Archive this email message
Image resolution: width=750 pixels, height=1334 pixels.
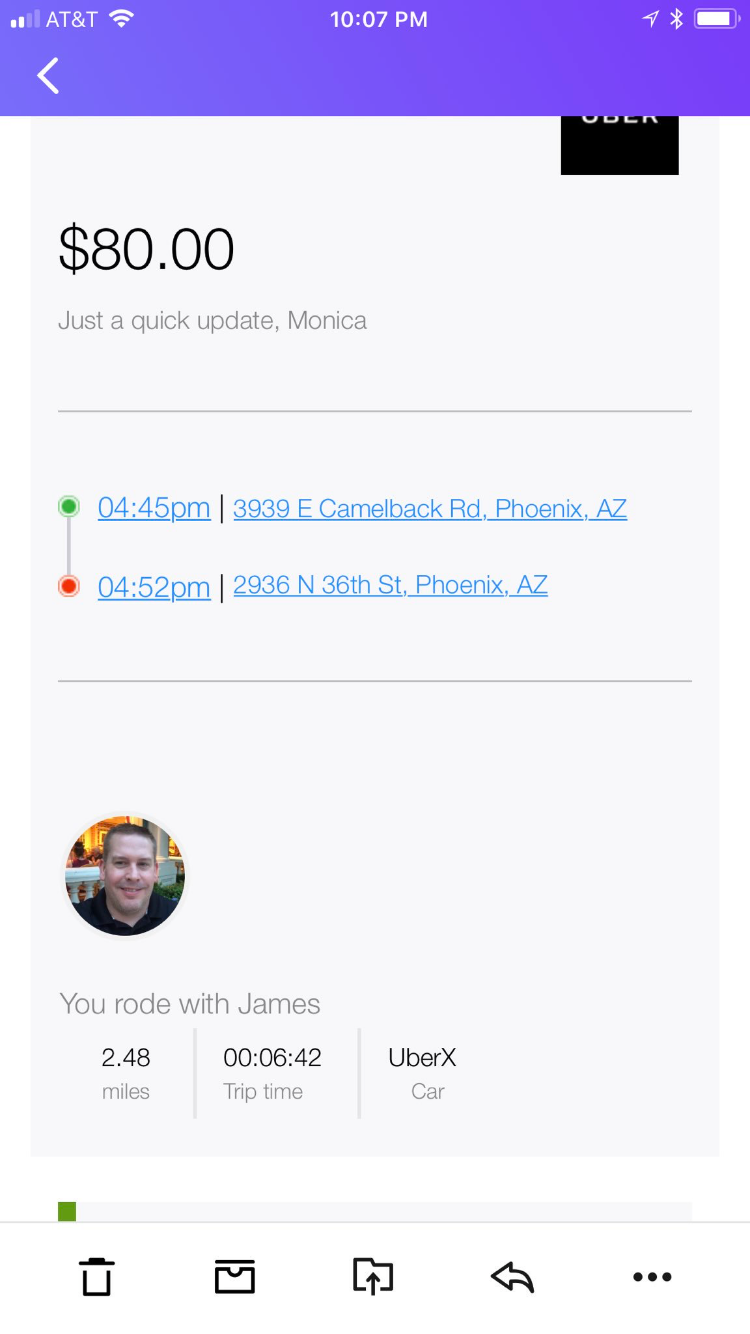tap(235, 1276)
